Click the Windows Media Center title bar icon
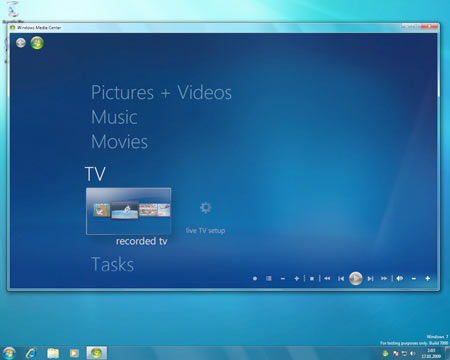The image size is (450, 360). point(13,28)
